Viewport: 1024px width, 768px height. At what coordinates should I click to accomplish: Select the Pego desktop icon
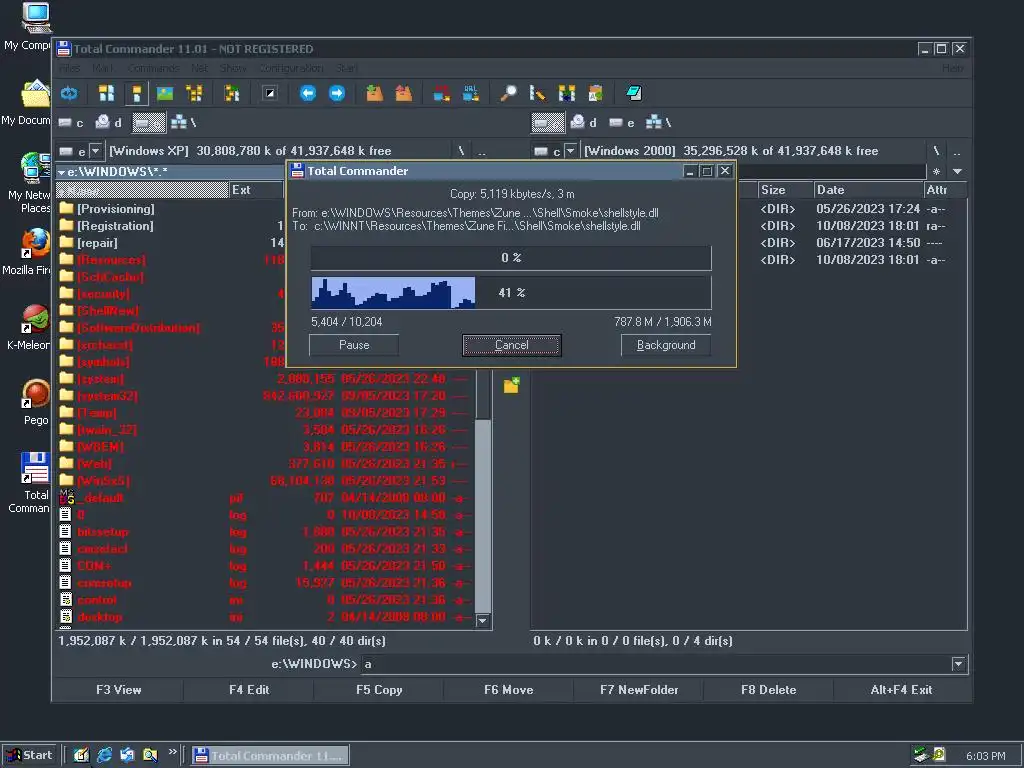click(x=35, y=403)
